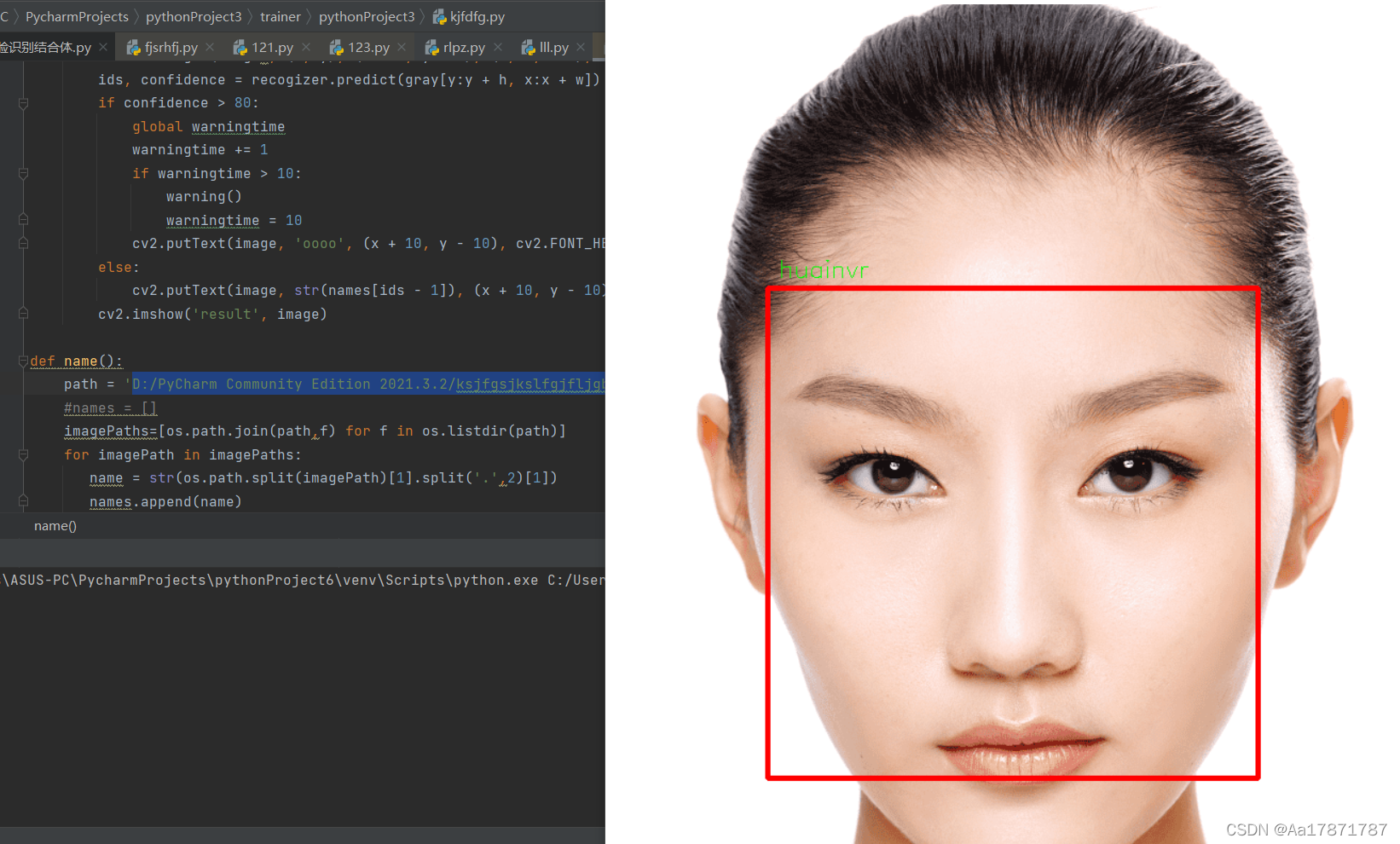Open the pythonProject3 breadcrumb after trainer
1400x844 pixels.
point(367,16)
